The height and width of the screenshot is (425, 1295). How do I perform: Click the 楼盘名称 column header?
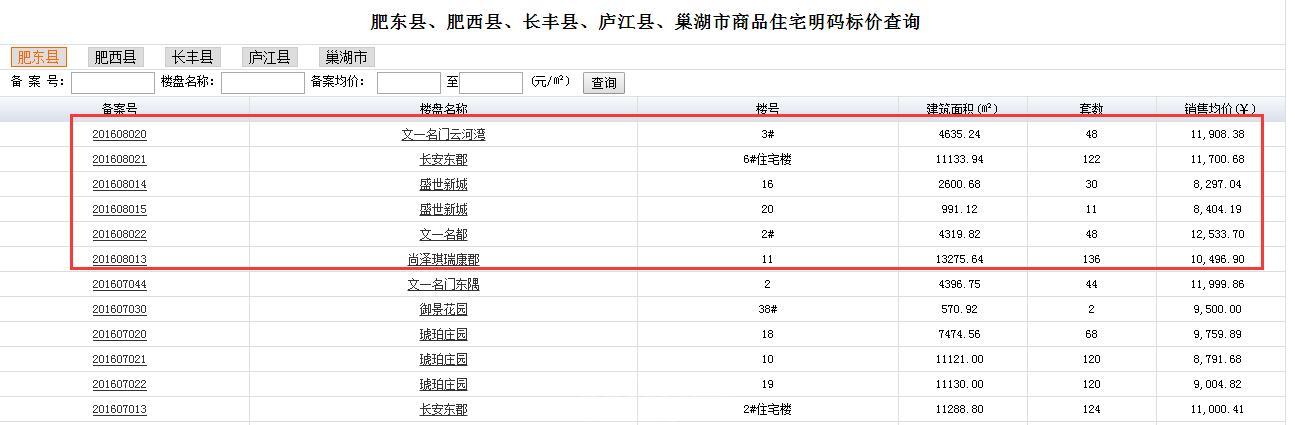point(443,108)
